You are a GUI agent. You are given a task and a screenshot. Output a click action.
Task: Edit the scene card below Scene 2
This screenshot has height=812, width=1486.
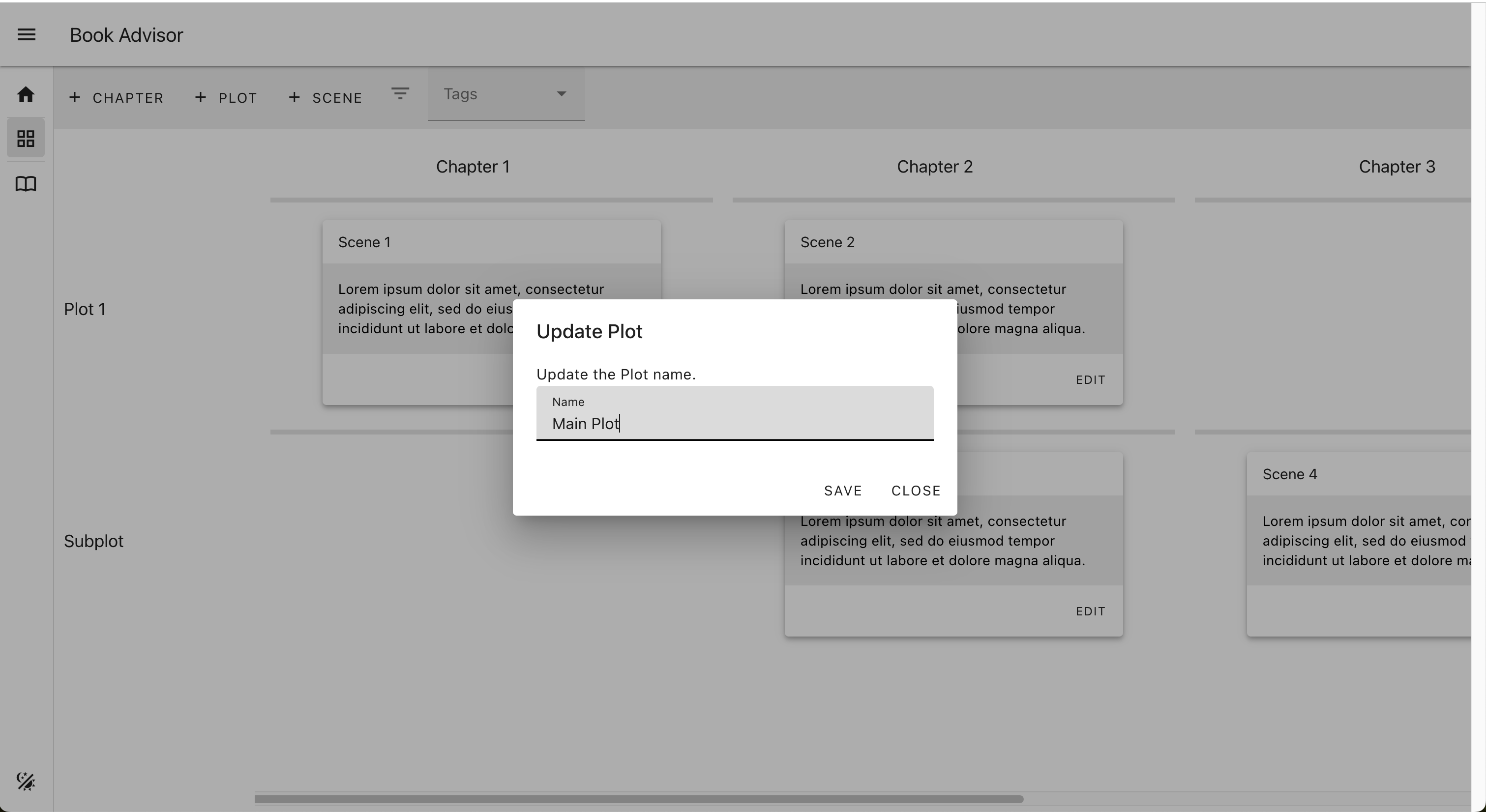click(1090, 611)
